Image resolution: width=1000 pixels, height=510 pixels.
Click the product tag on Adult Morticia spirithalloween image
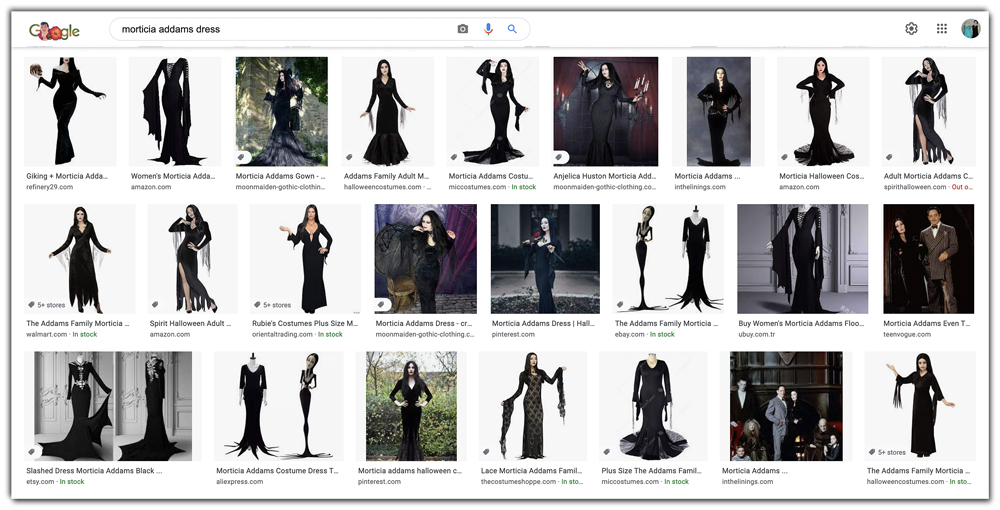point(889,157)
